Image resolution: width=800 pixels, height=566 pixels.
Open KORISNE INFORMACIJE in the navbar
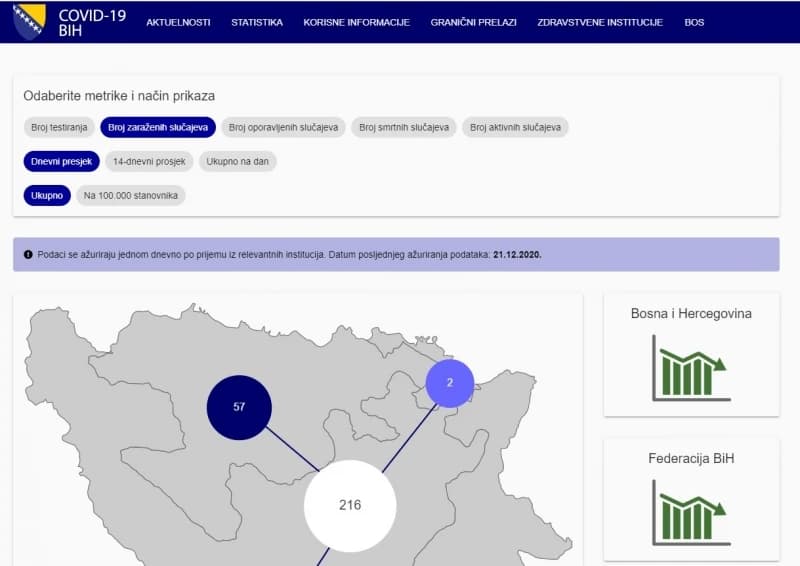[x=356, y=22]
